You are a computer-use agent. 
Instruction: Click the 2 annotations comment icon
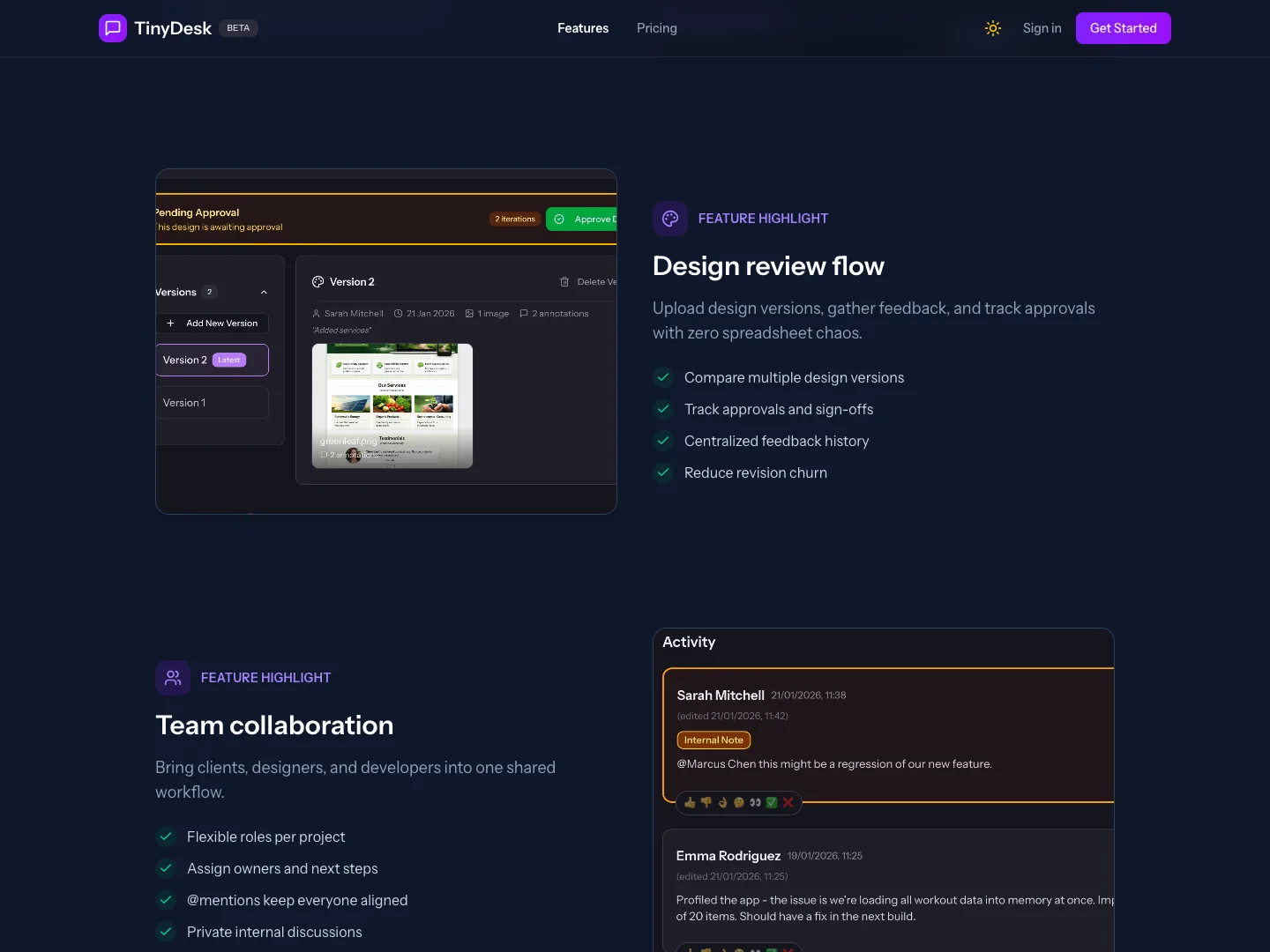524,314
